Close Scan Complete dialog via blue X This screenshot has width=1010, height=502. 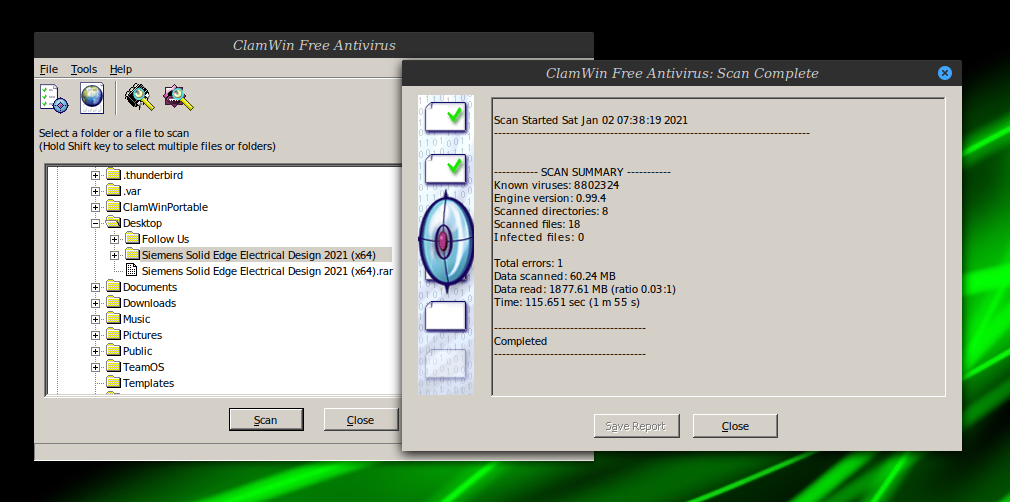point(944,73)
